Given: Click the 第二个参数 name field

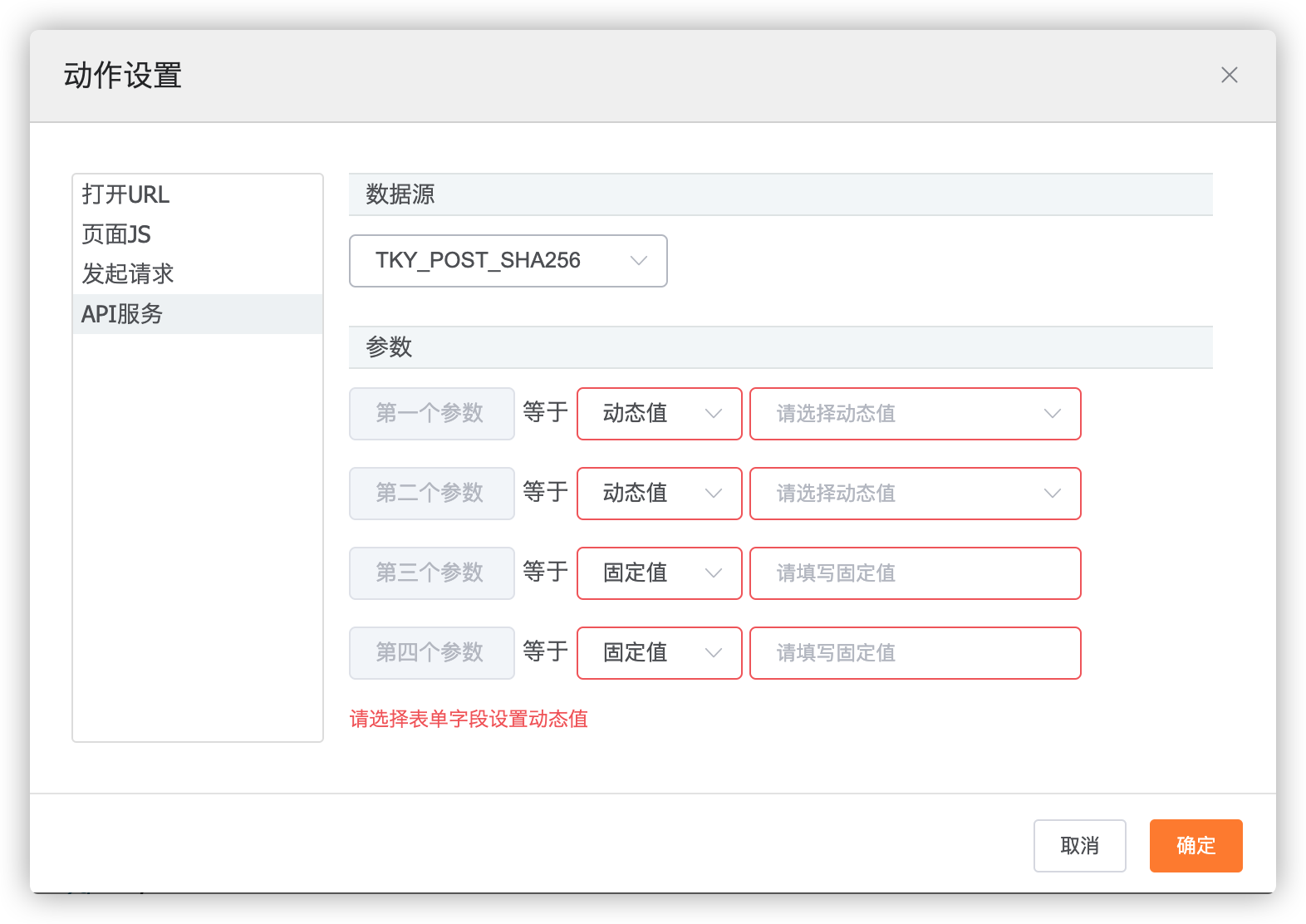Looking at the screenshot, I should (431, 494).
